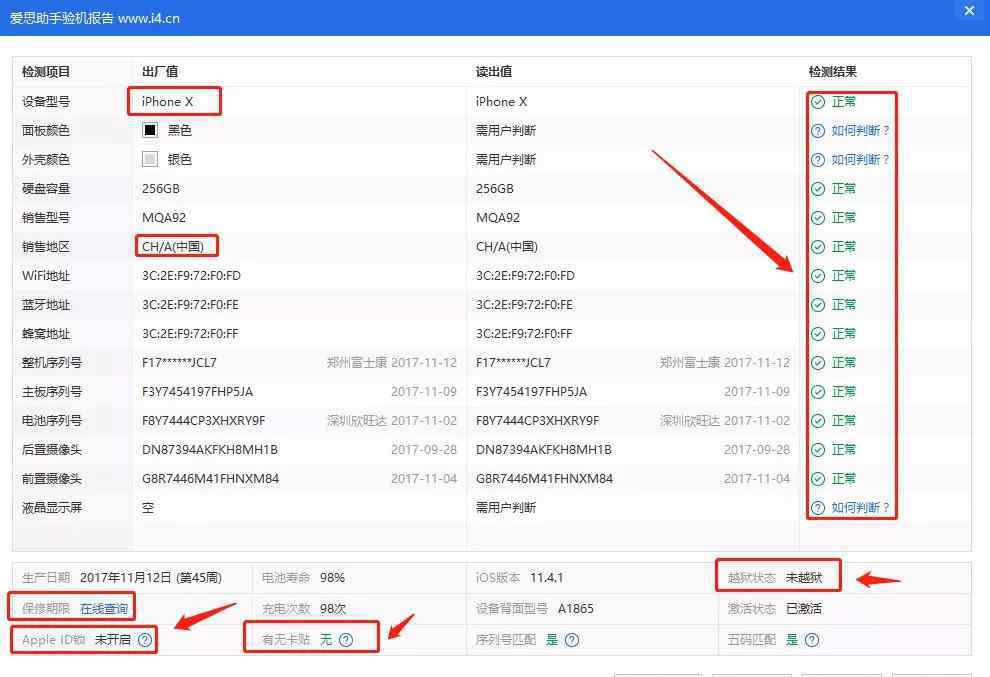Screen dimensions: 990x677
Task: Open 如何判断 link for 液晶显示屏
Action: (x=860, y=508)
